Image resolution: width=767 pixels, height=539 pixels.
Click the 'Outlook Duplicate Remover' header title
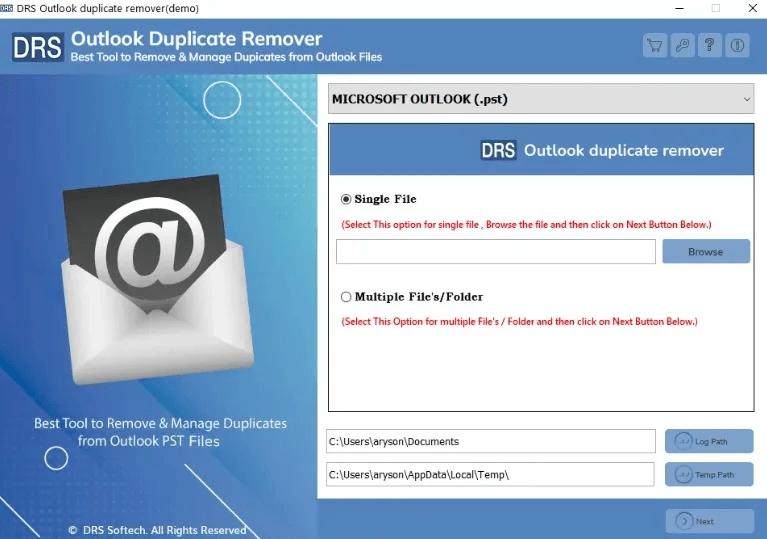pyautogui.click(x=197, y=39)
